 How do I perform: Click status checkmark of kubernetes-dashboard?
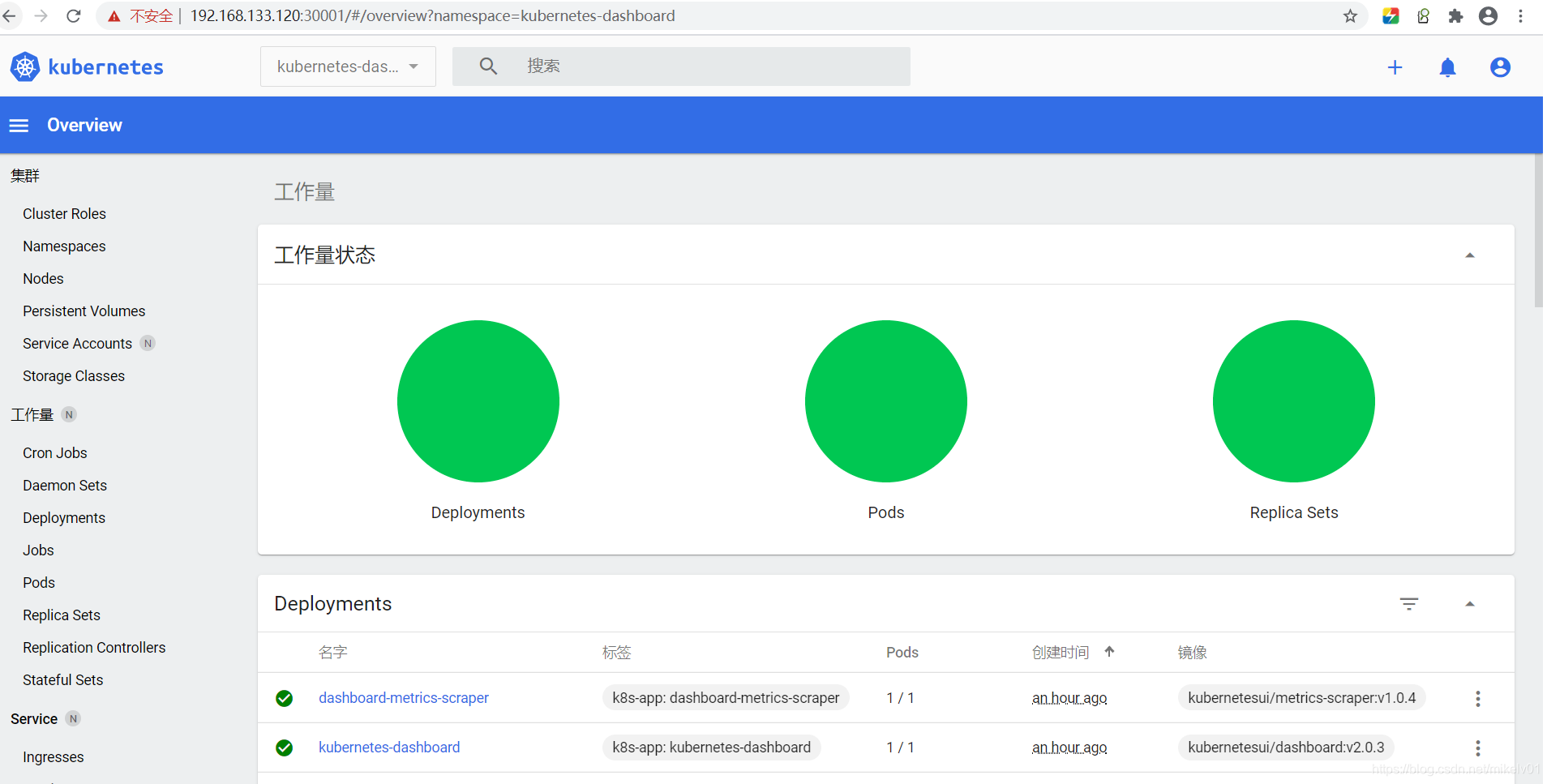[284, 748]
